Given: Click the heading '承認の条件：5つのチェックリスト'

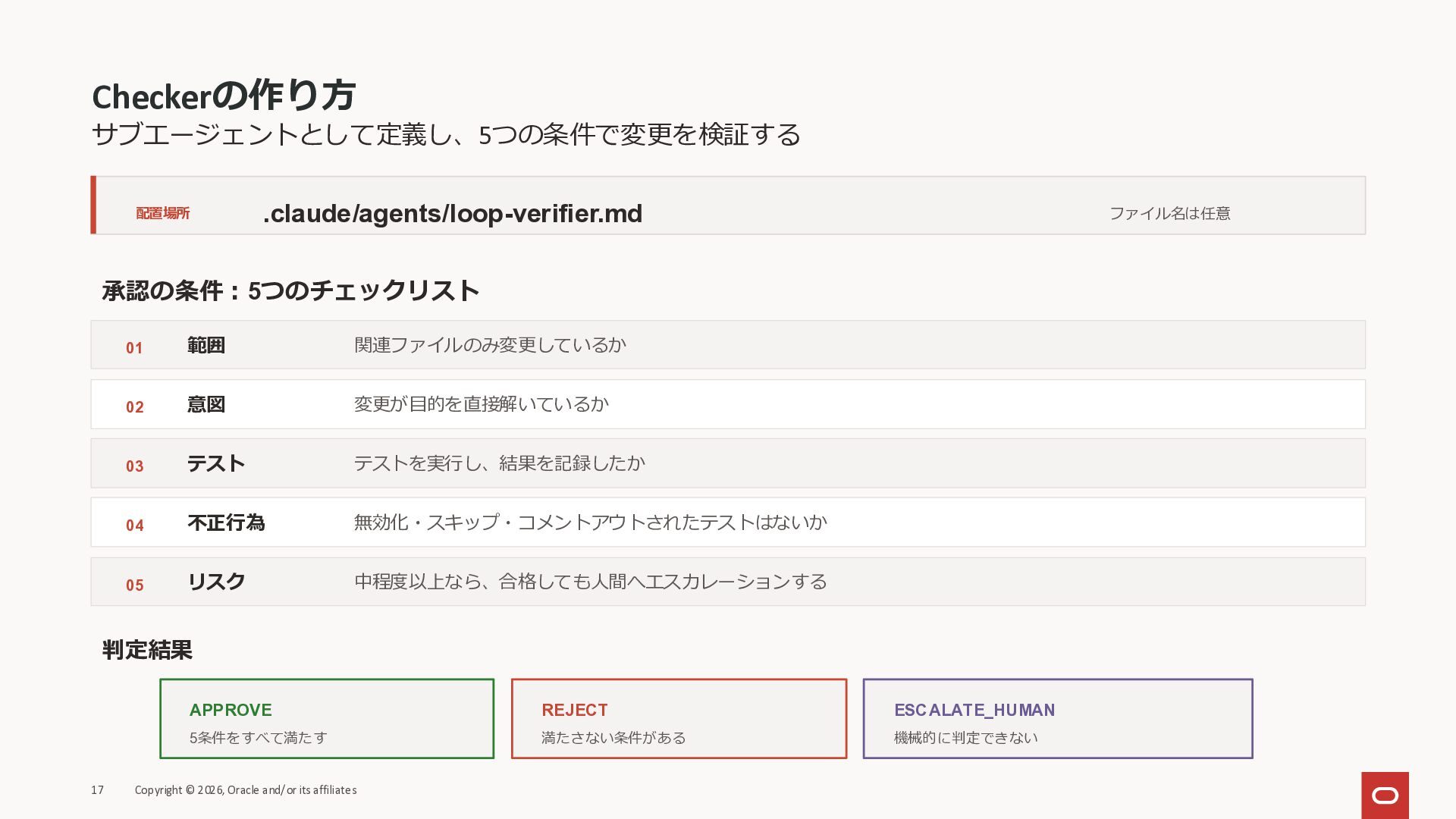Looking at the screenshot, I should click(290, 290).
